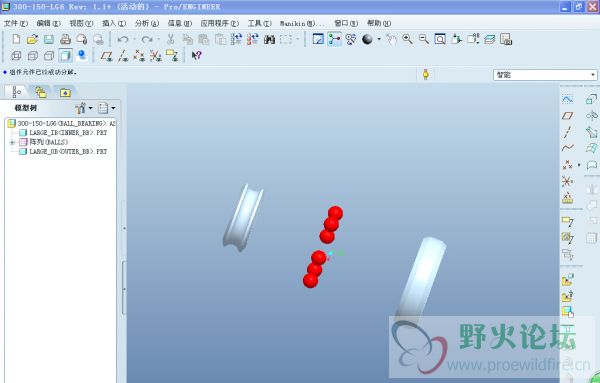
Task: Click the Open file folder icon
Action: coord(33,39)
